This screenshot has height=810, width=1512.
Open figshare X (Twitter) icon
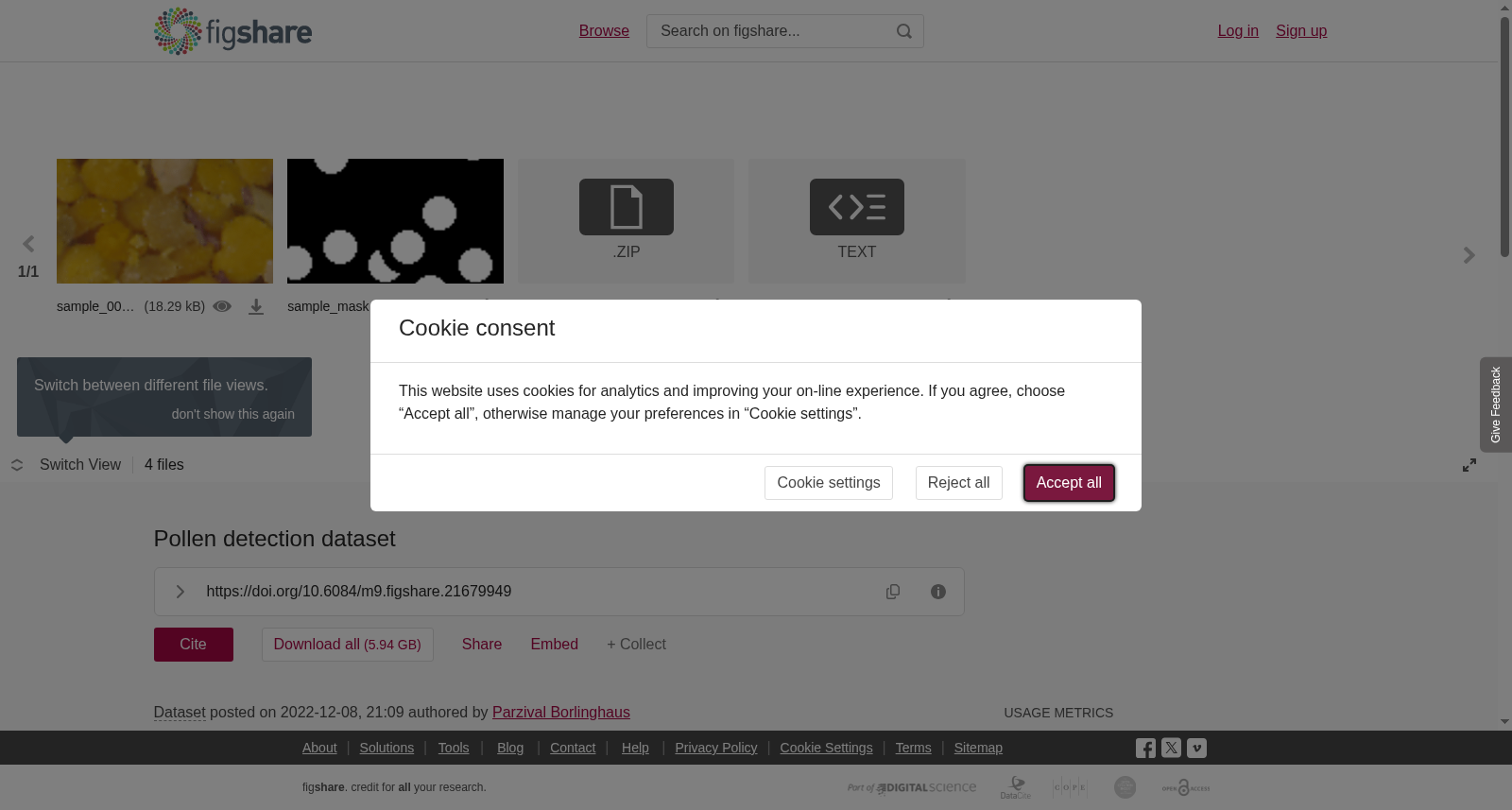[x=1171, y=748]
